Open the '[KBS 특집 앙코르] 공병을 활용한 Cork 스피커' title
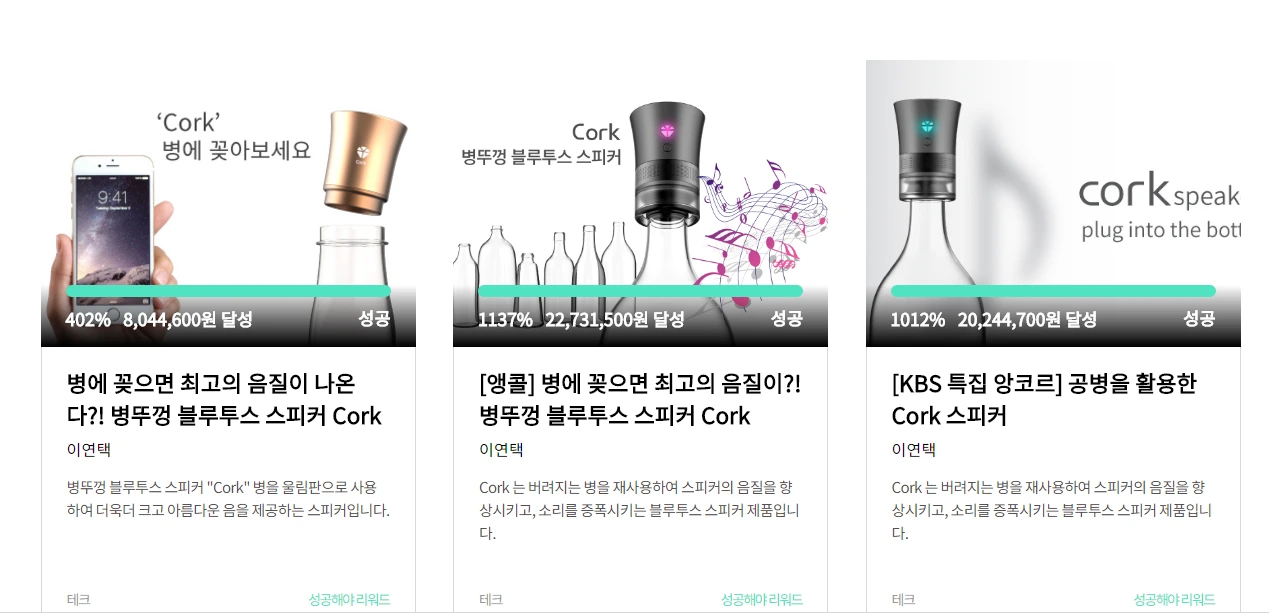Viewport: 1269px width, 613px height. 1044,399
